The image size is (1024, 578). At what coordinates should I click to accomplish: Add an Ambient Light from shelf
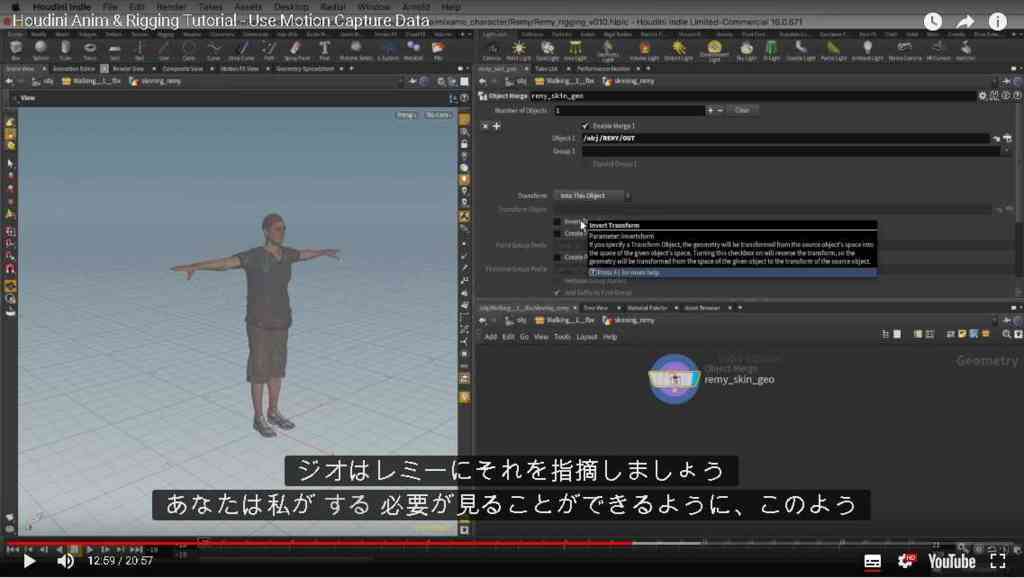pos(867,50)
